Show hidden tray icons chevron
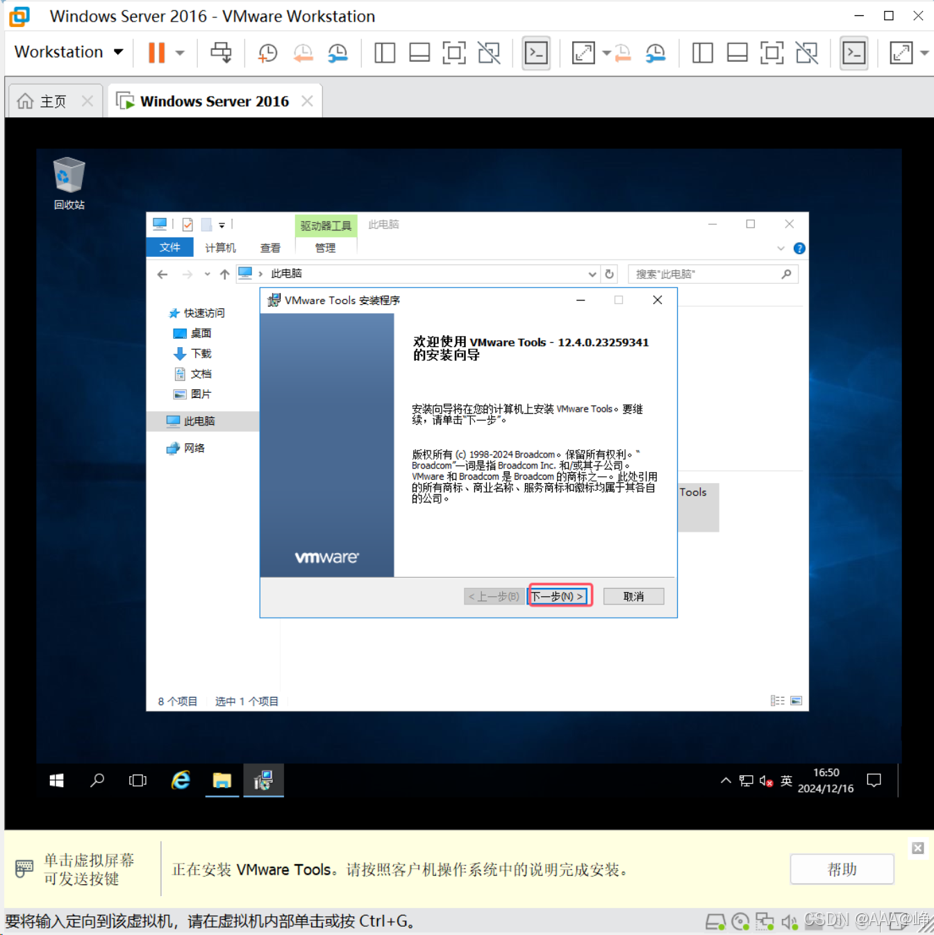The height and width of the screenshot is (935, 934). click(725, 781)
